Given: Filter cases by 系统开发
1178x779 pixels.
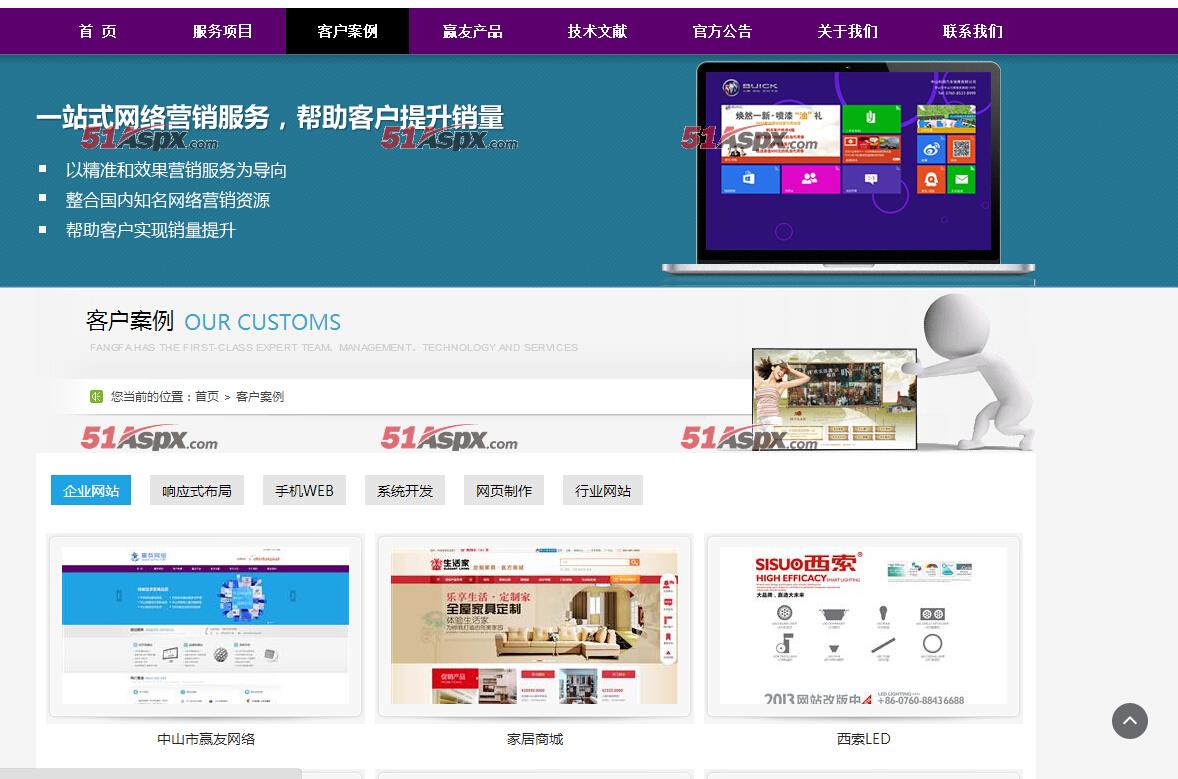Looking at the screenshot, I should (x=405, y=491).
